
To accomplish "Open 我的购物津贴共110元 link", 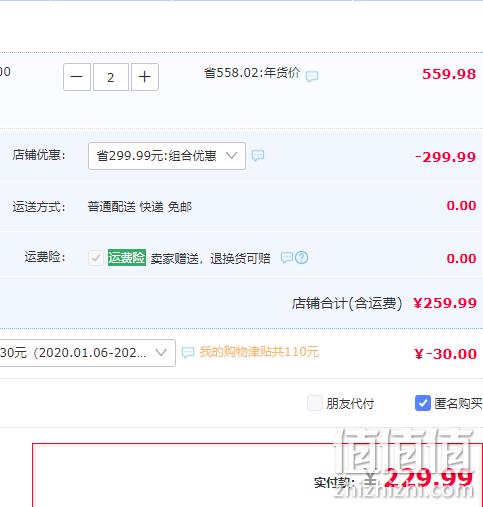I will point(259,352).
